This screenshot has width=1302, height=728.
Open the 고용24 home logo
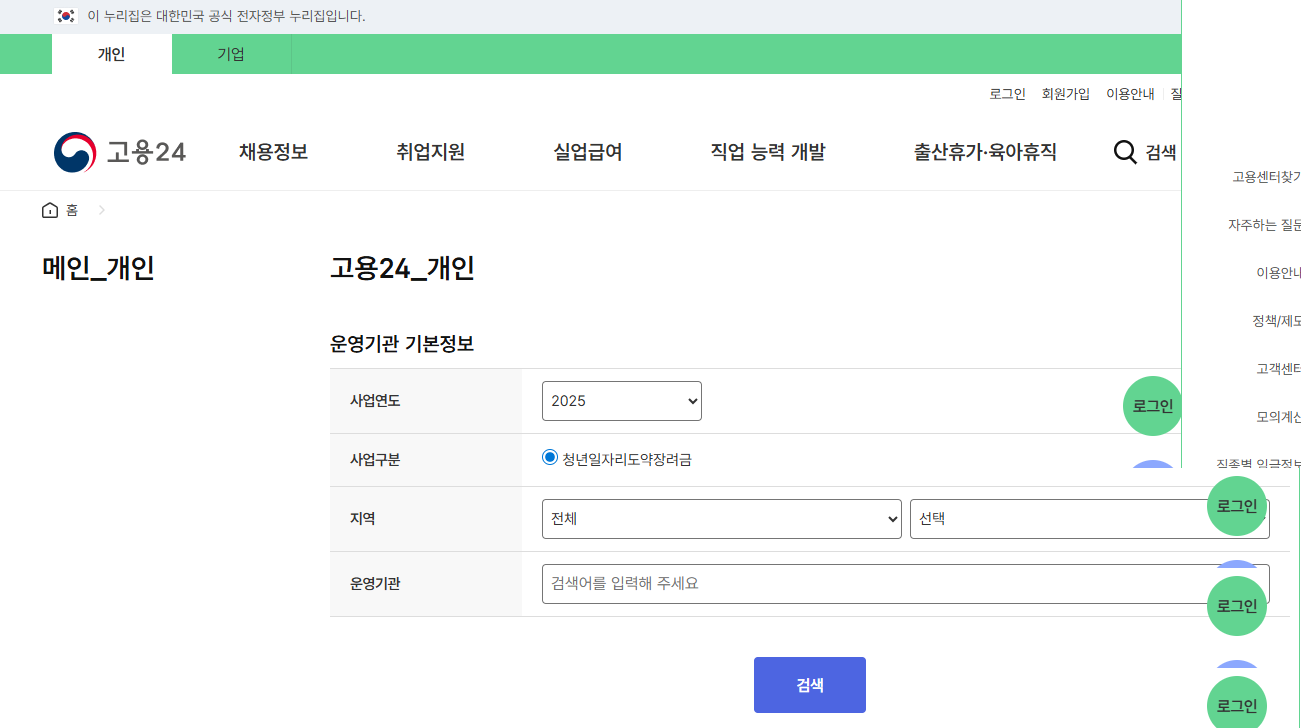(118, 151)
